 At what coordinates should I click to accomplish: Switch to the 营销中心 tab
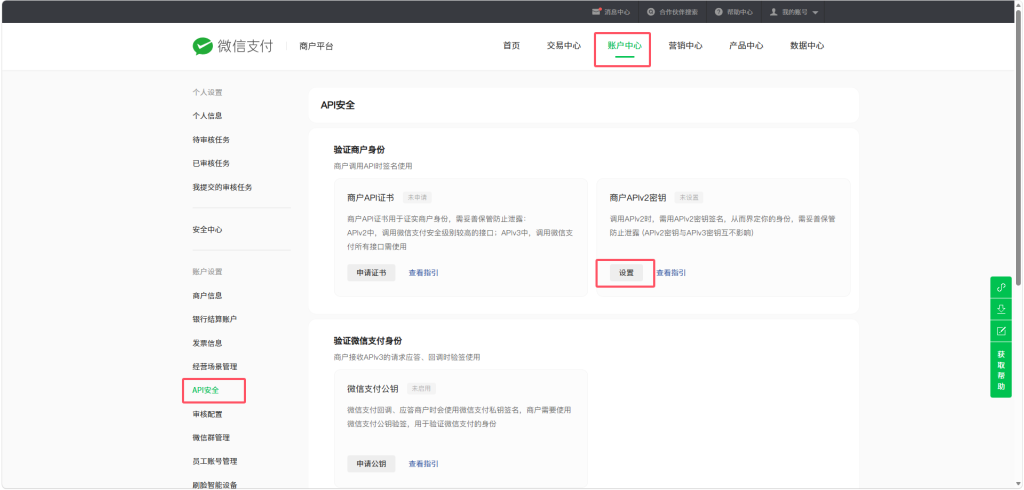[x=685, y=46]
